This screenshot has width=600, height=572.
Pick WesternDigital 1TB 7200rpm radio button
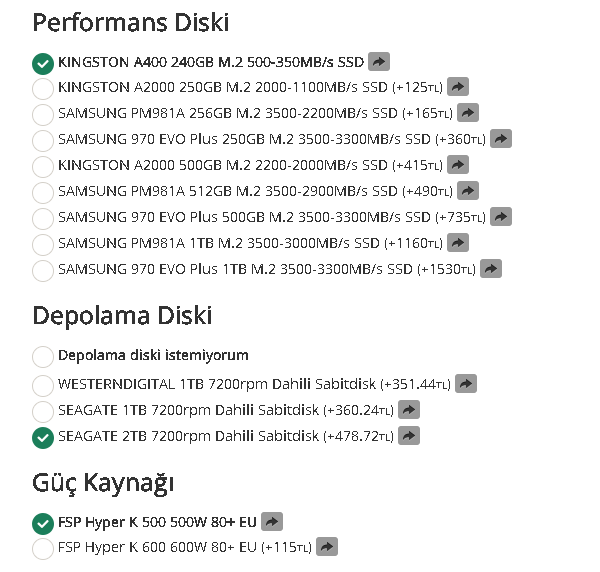(43, 384)
